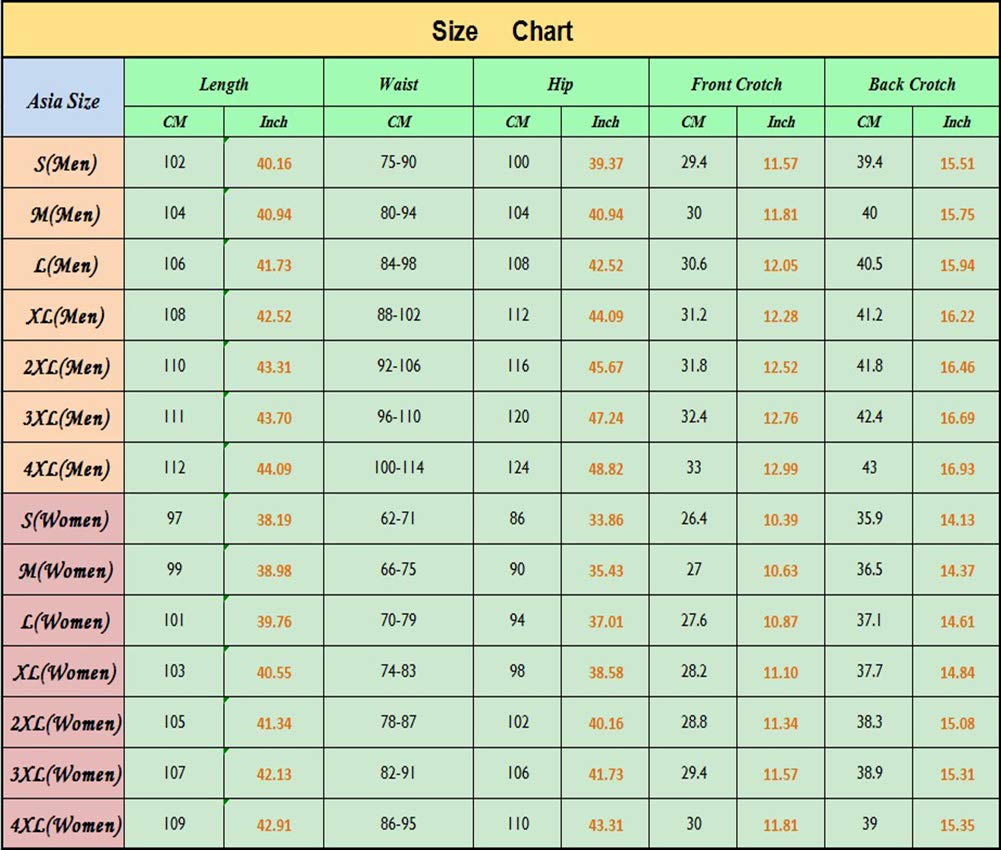1001x850 pixels.
Task: Select the waist cell reading 75-90
Action: point(398,163)
